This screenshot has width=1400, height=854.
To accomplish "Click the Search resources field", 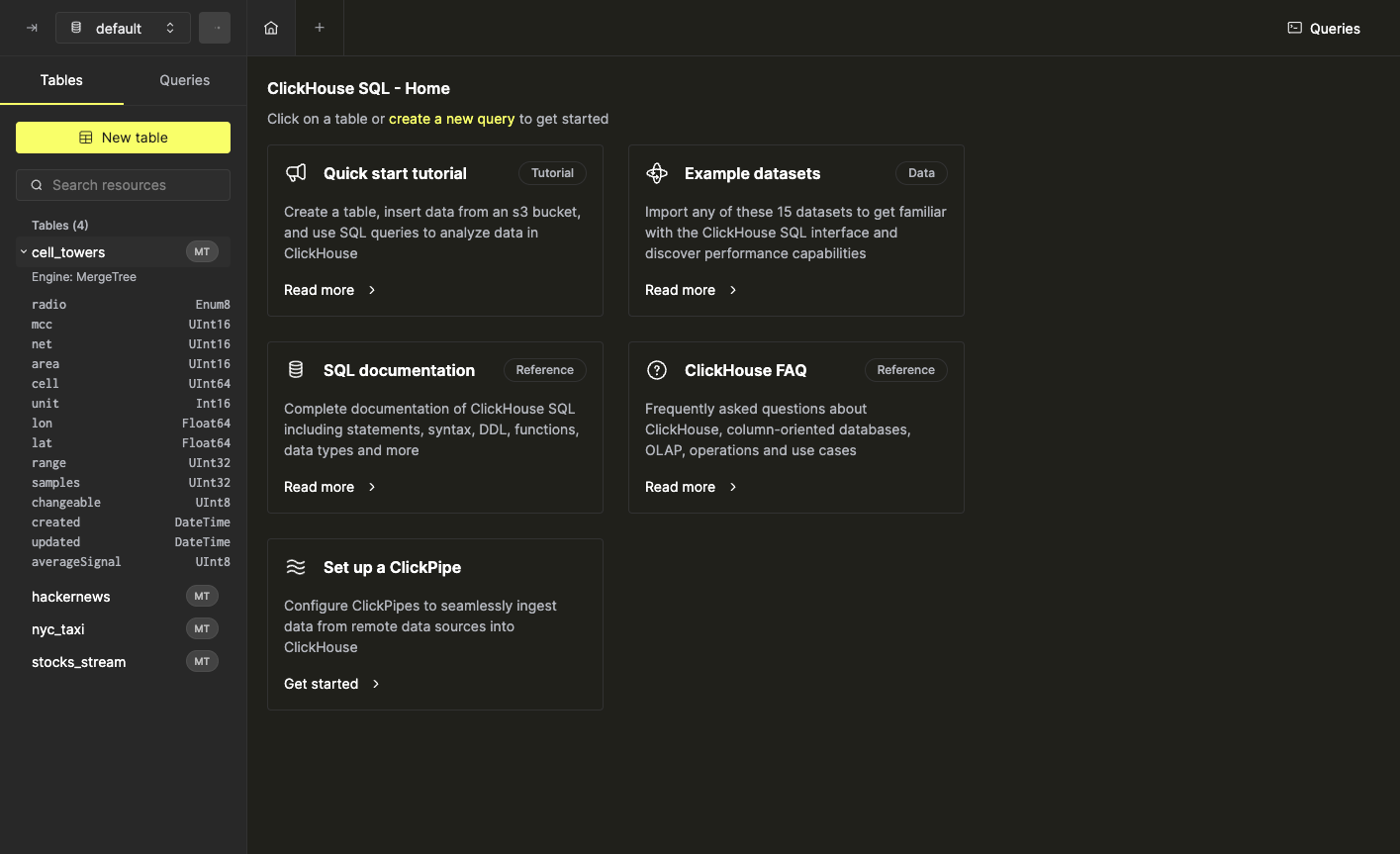I will (123, 185).
